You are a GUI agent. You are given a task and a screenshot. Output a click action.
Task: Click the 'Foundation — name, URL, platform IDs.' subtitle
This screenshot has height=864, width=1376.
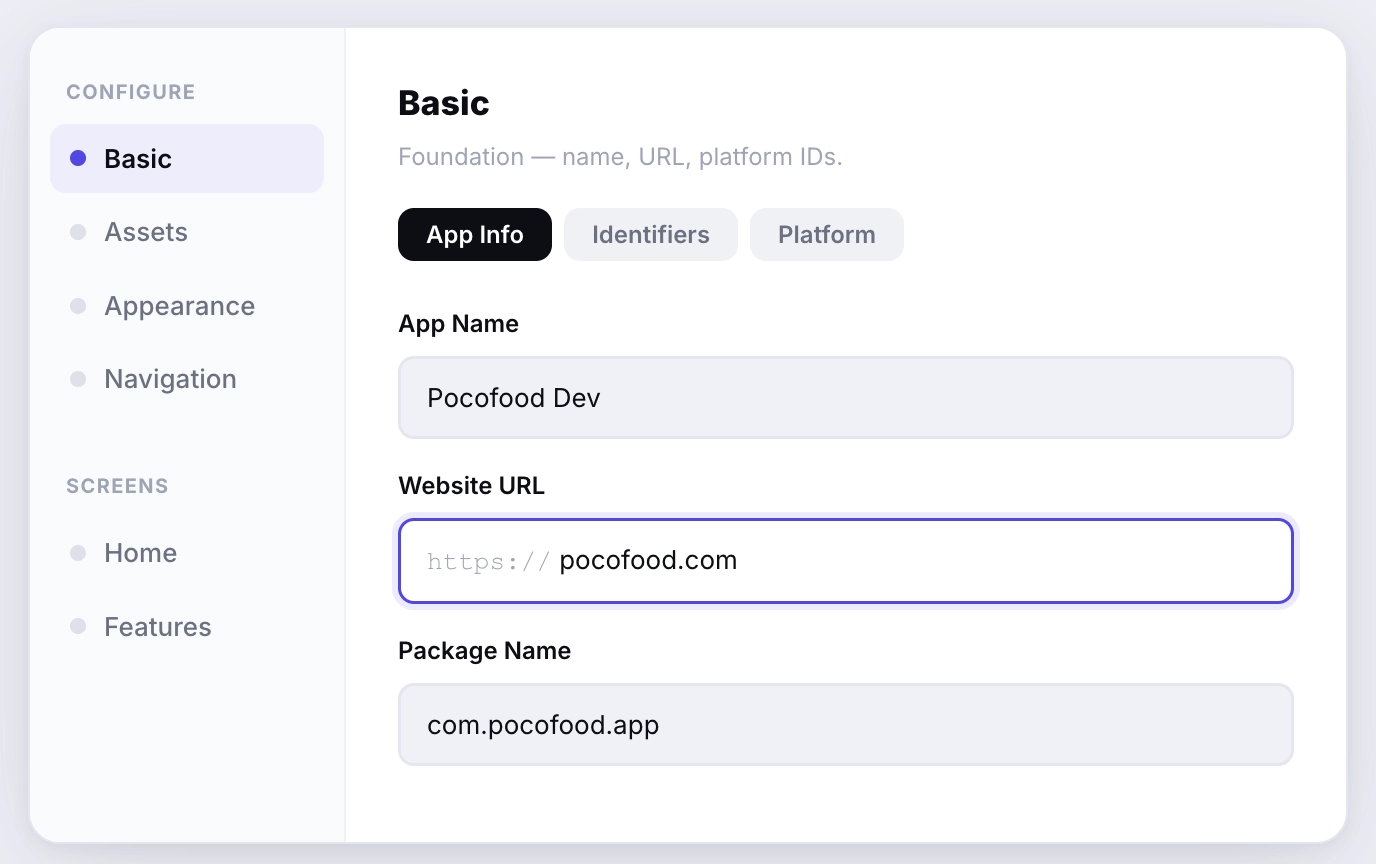coord(620,157)
